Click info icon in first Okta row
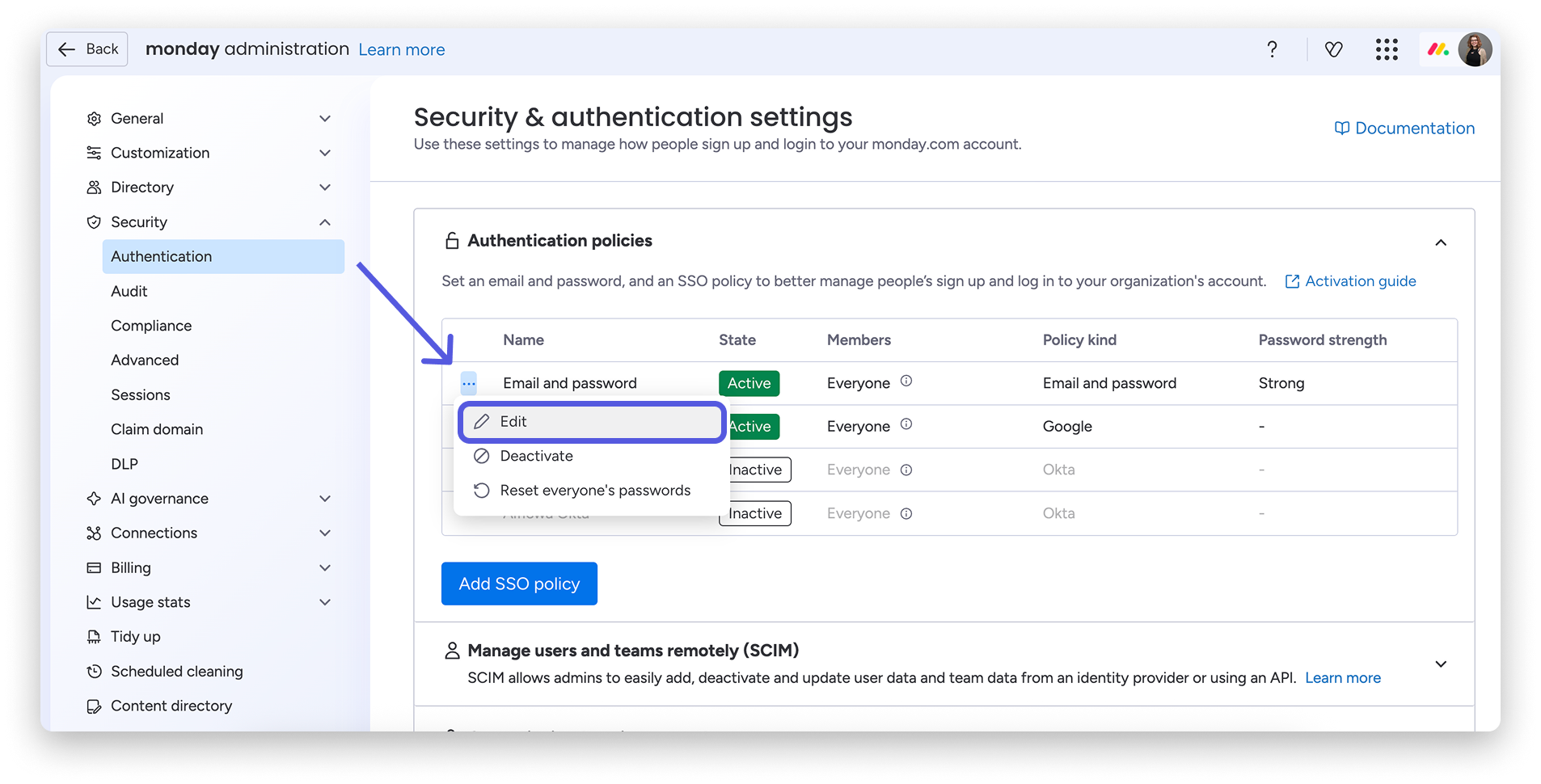Screen dimensions: 1541x784 point(906,470)
